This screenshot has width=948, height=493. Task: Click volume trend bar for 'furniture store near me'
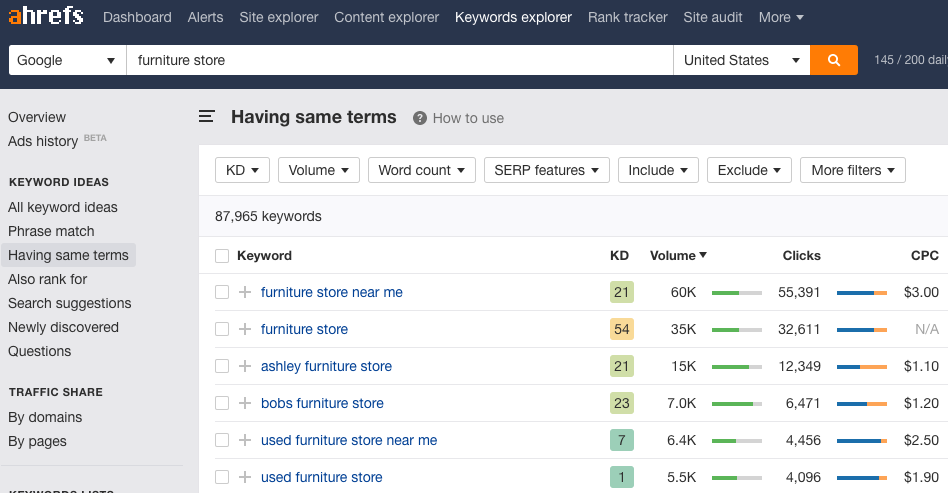[x=737, y=293]
